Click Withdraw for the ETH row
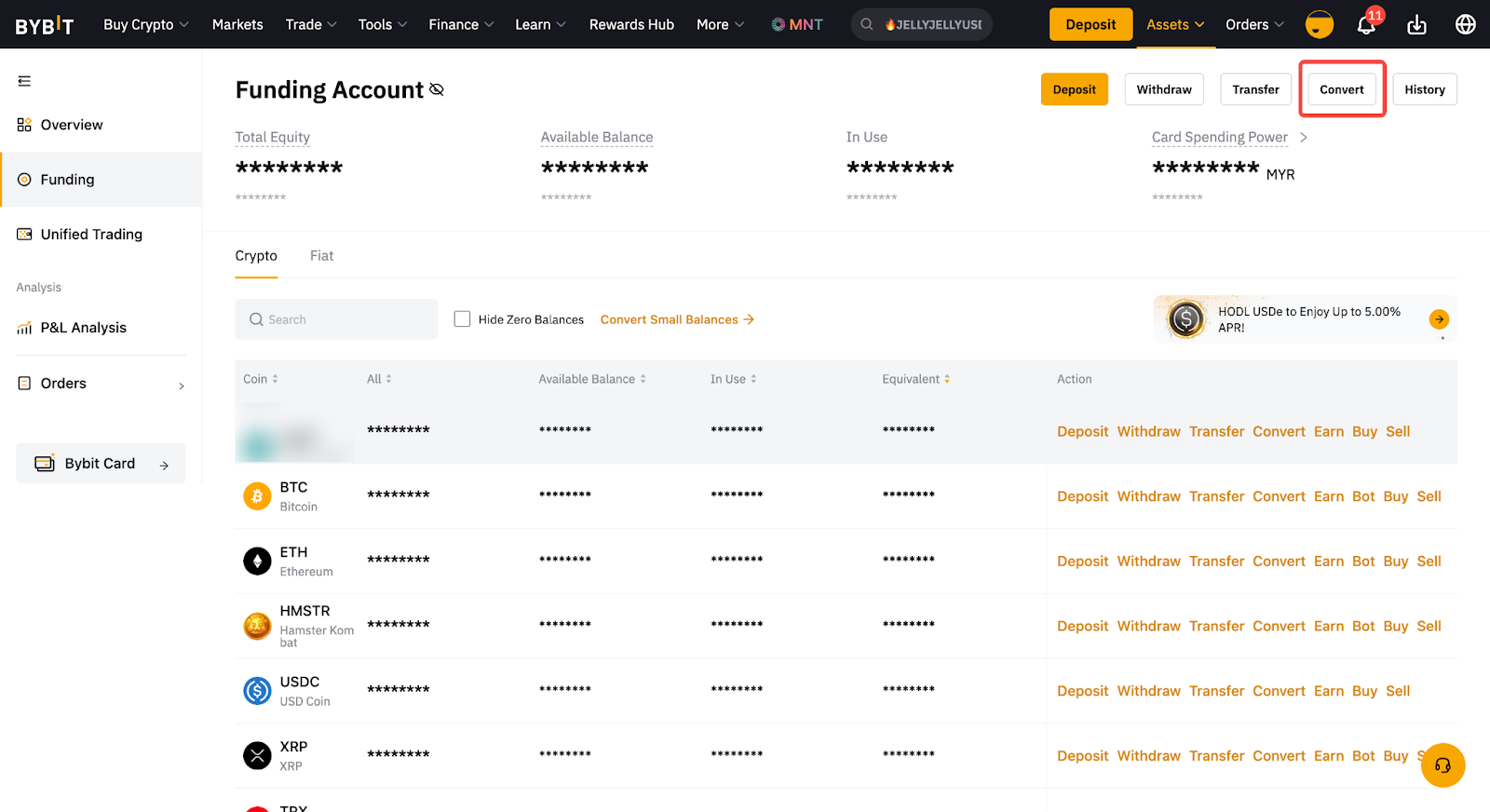 pyautogui.click(x=1148, y=562)
